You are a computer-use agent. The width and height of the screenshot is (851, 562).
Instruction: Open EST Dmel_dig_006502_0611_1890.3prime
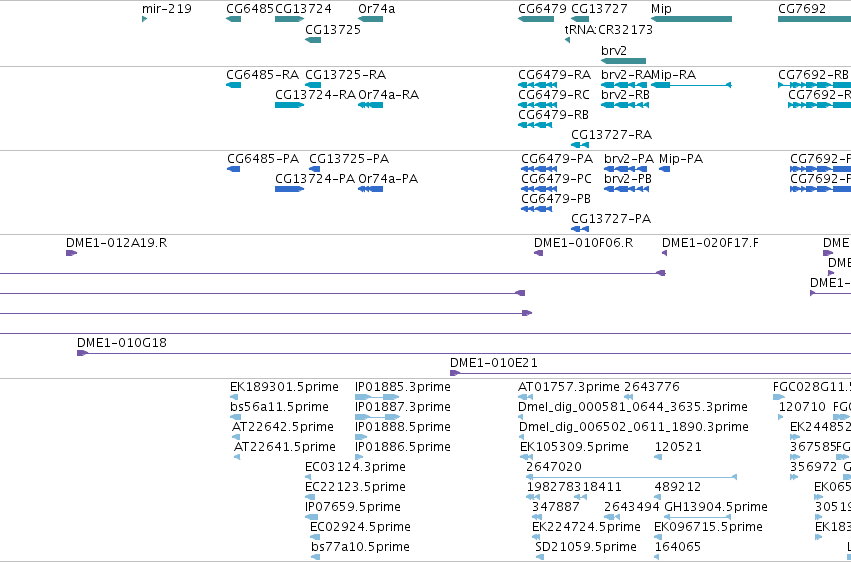point(634,427)
